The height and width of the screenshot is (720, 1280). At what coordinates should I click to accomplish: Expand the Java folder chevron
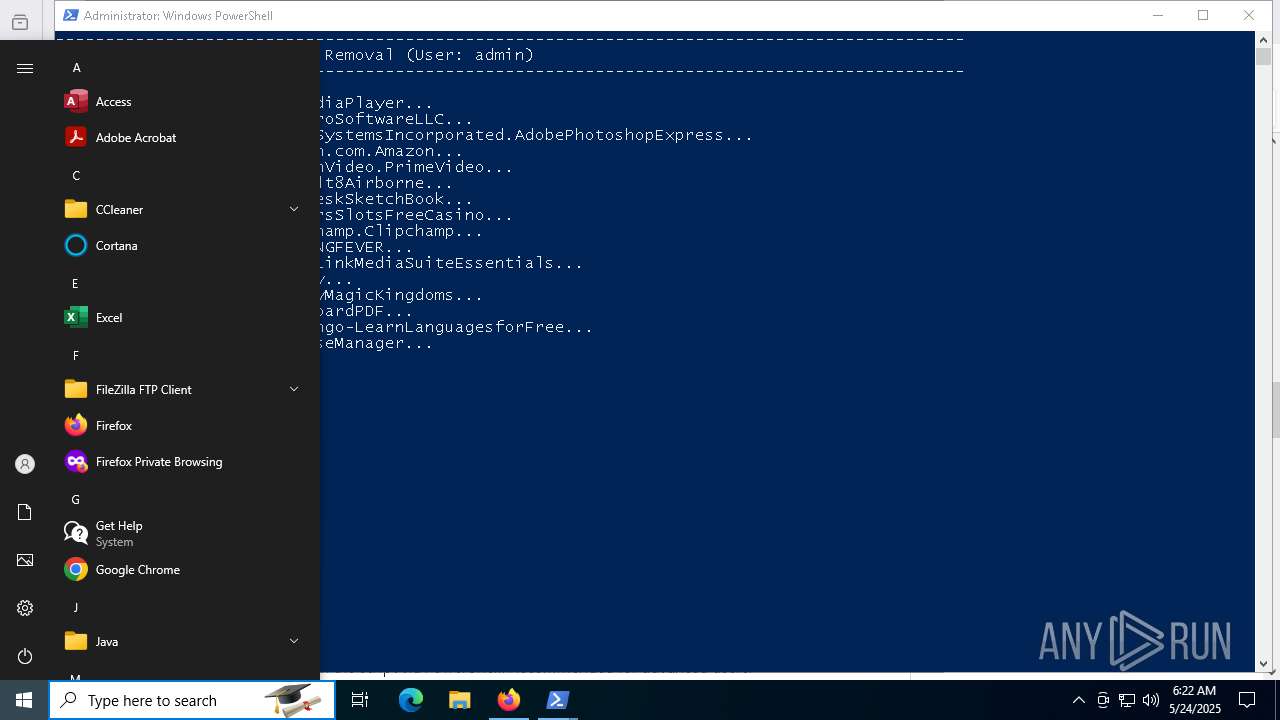[294, 641]
